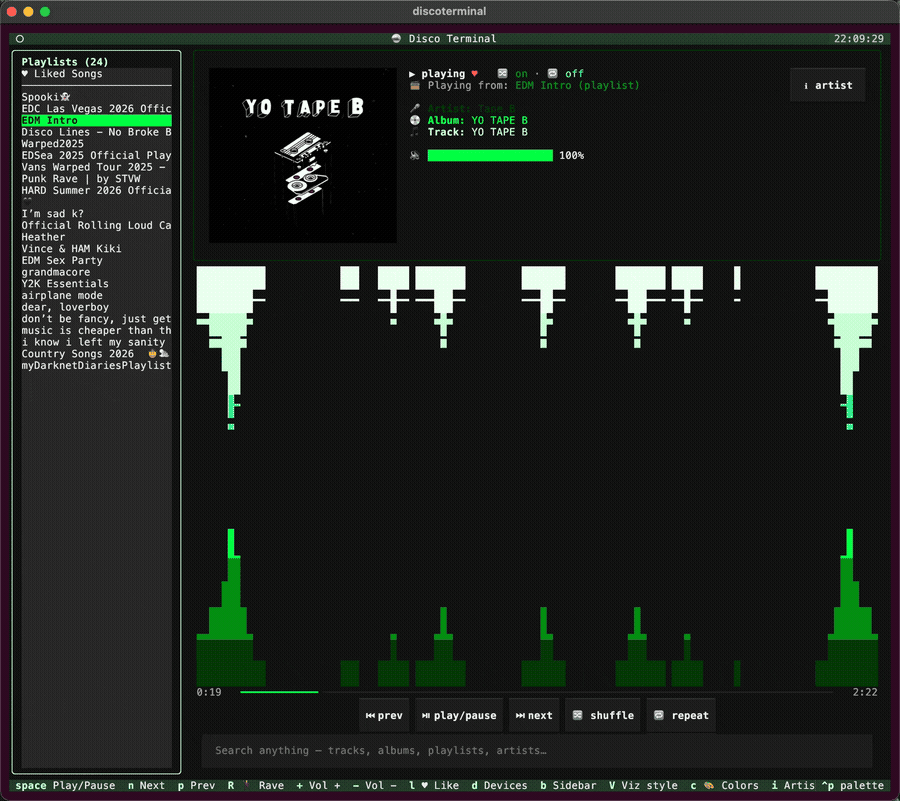Toggle Sidebar via footer shortcut
Viewport: 900px width, 801px height.
[568, 786]
